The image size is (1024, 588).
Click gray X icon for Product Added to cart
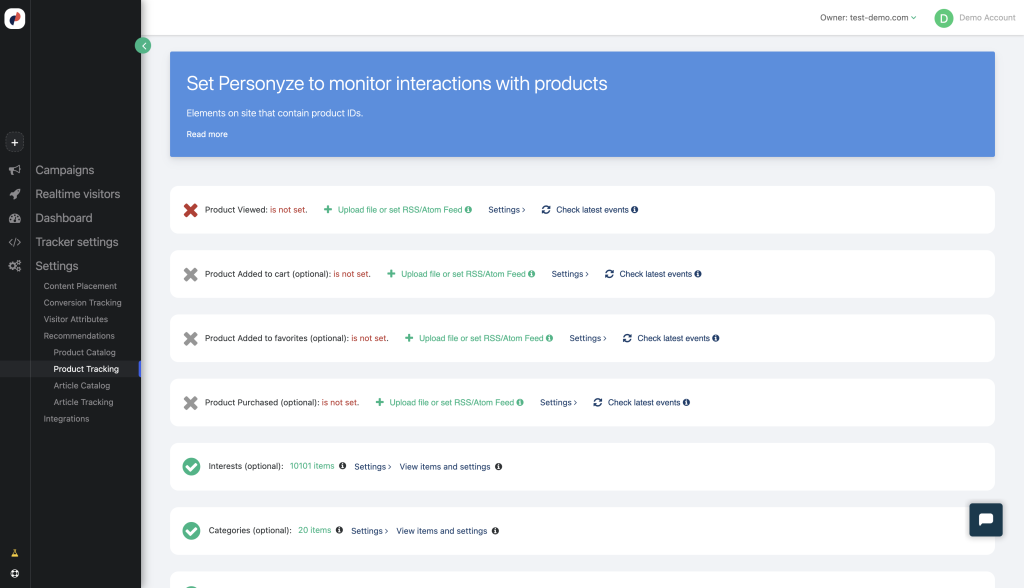coord(191,274)
